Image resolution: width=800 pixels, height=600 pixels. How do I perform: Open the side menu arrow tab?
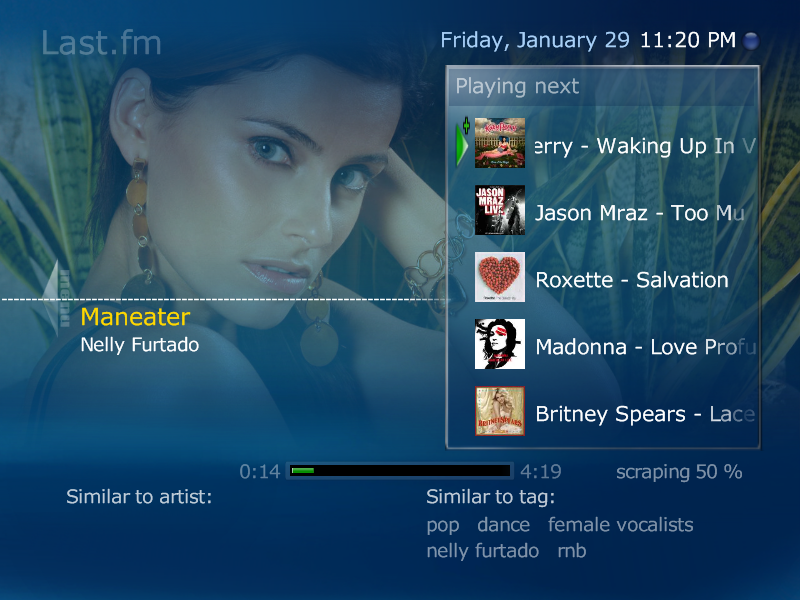pyautogui.click(x=57, y=299)
